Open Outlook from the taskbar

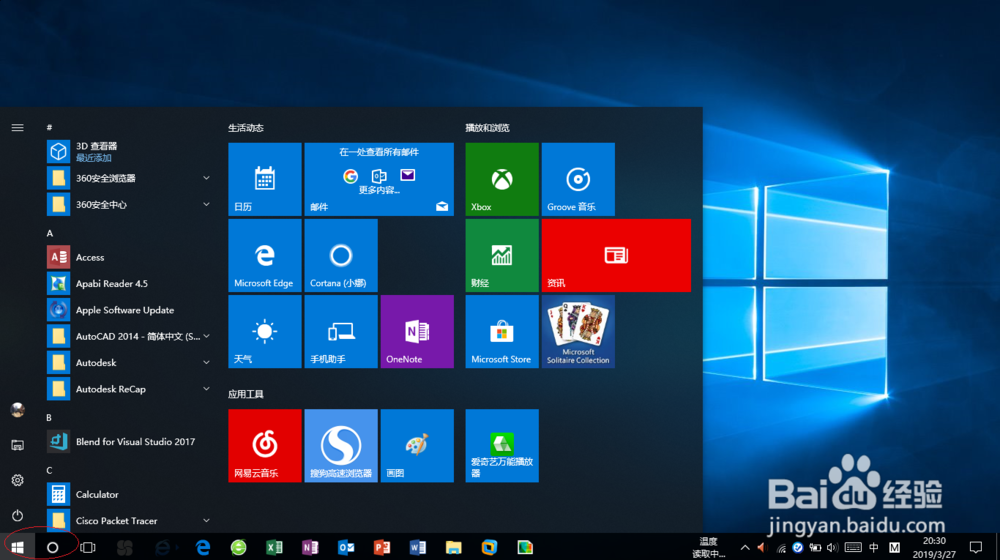pos(346,547)
